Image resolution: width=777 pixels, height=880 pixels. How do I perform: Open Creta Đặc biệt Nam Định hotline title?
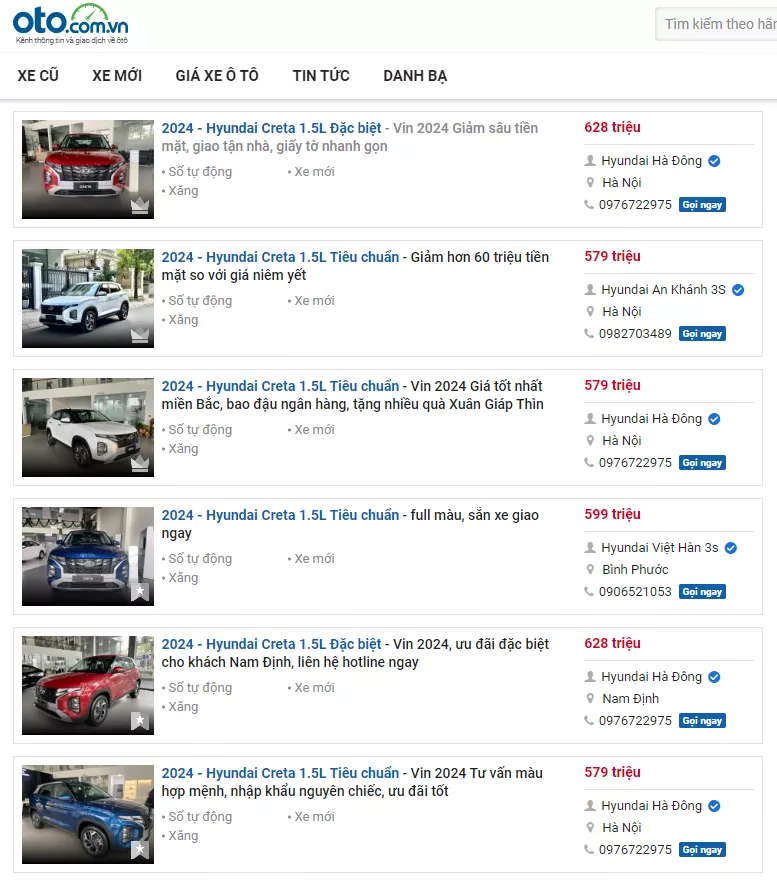click(355, 653)
